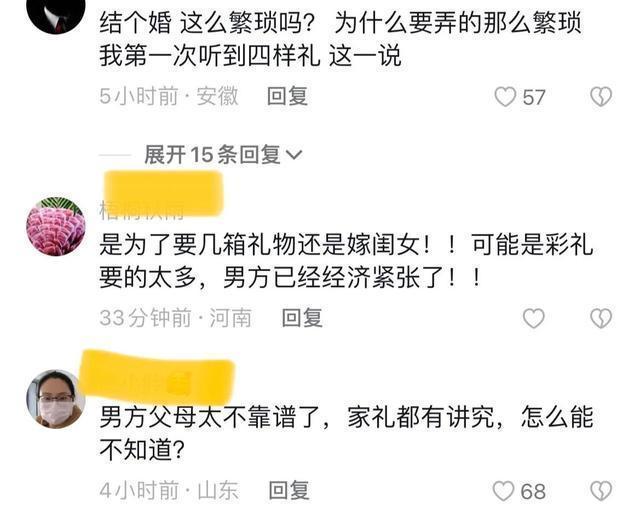This screenshot has height=517, width=640.
Task: Select comment text 男方父母太不靠谱了
Action: click(210, 418)
